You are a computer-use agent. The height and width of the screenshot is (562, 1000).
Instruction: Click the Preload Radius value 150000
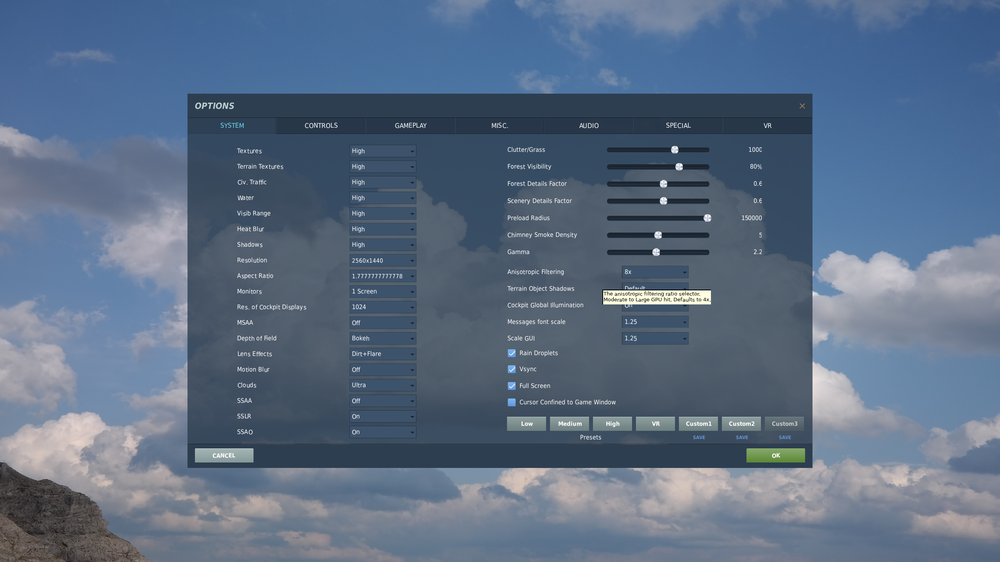coord(751,218)
